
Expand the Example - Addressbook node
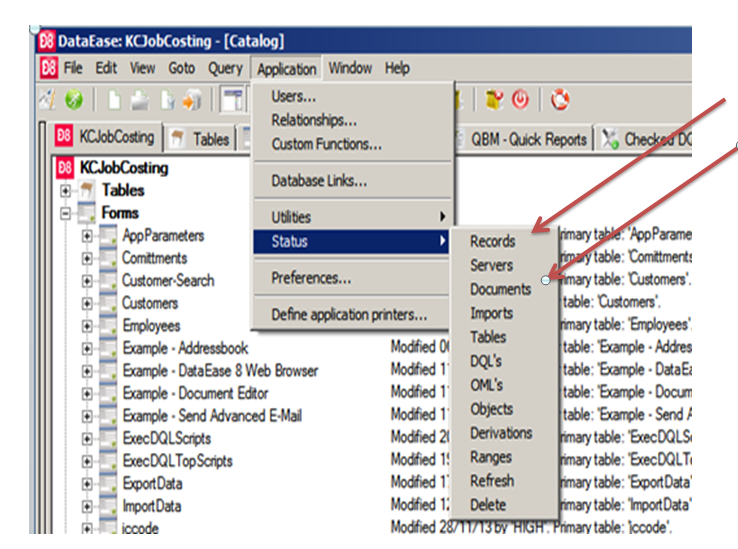(x=87, y=349)
